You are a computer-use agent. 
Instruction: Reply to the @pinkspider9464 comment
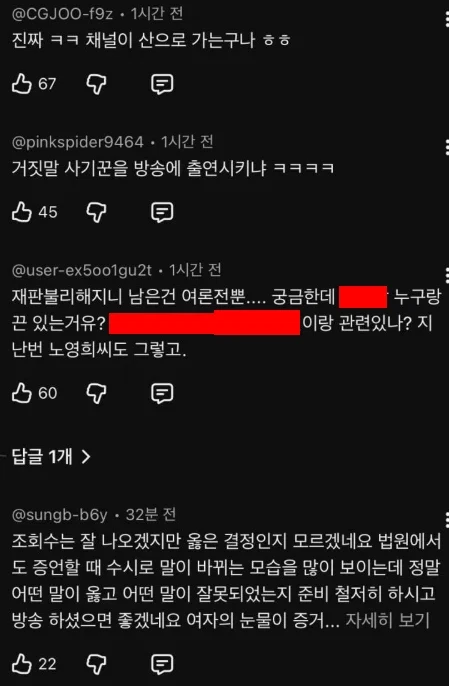coord(162,212)
